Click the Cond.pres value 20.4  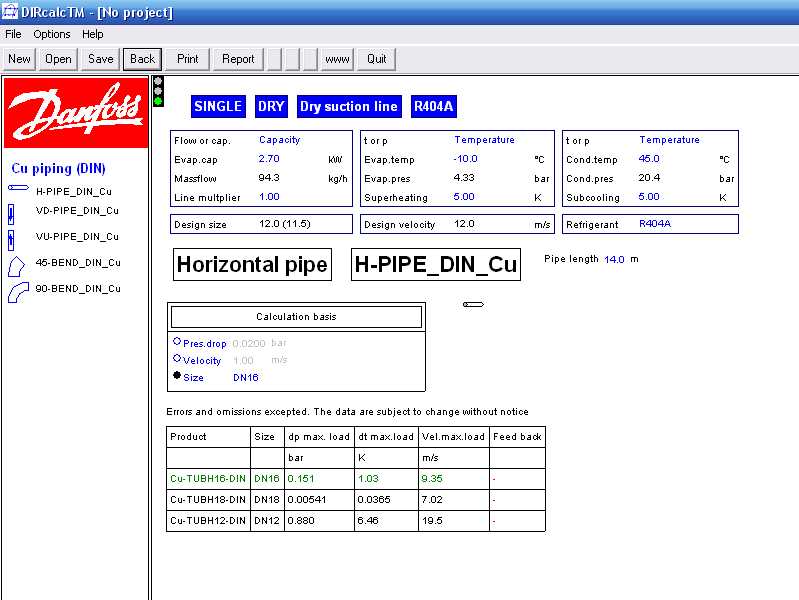click(x=649, y=178)
